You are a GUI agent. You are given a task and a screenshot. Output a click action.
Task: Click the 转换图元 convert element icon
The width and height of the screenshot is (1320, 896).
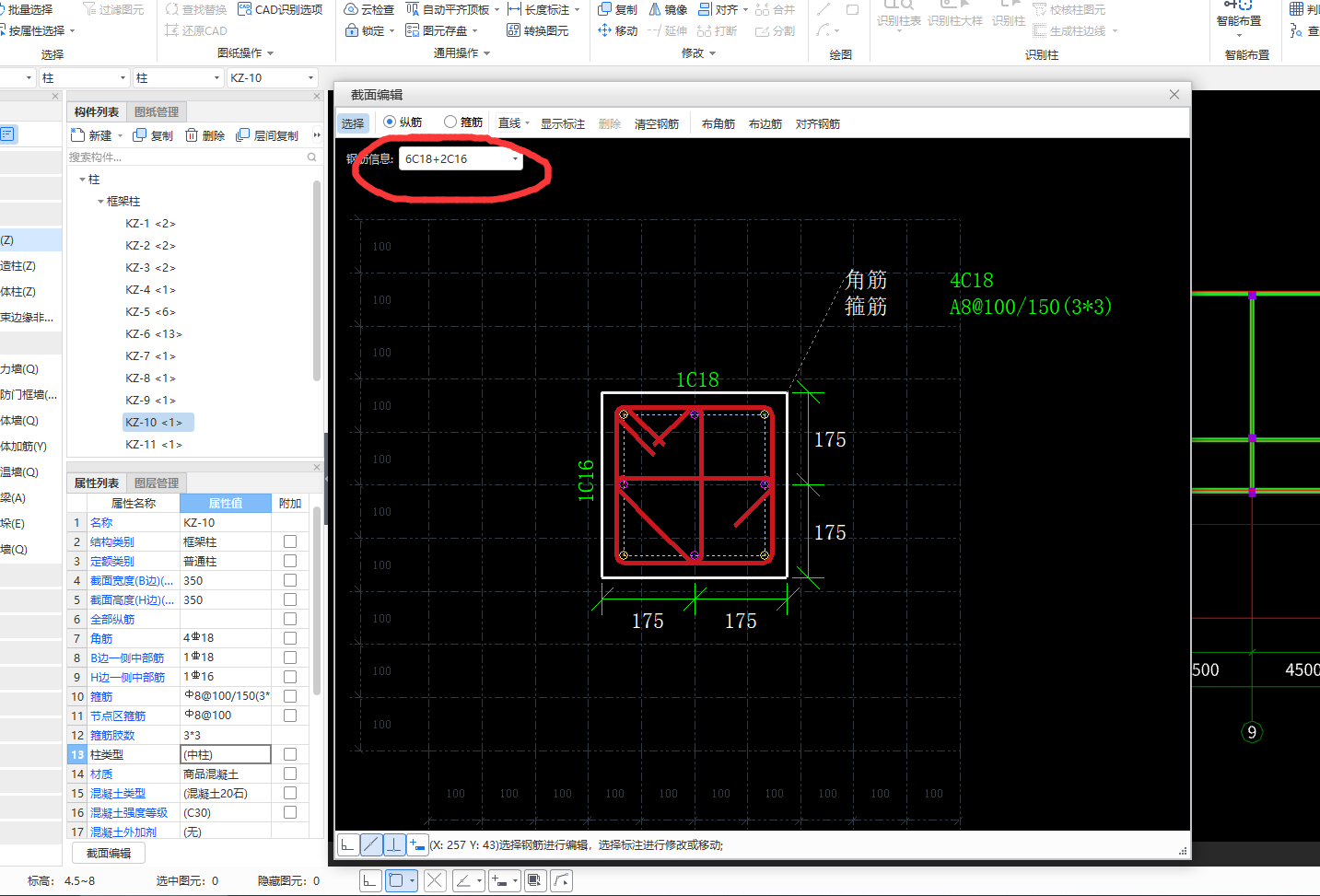click(514, 30)
